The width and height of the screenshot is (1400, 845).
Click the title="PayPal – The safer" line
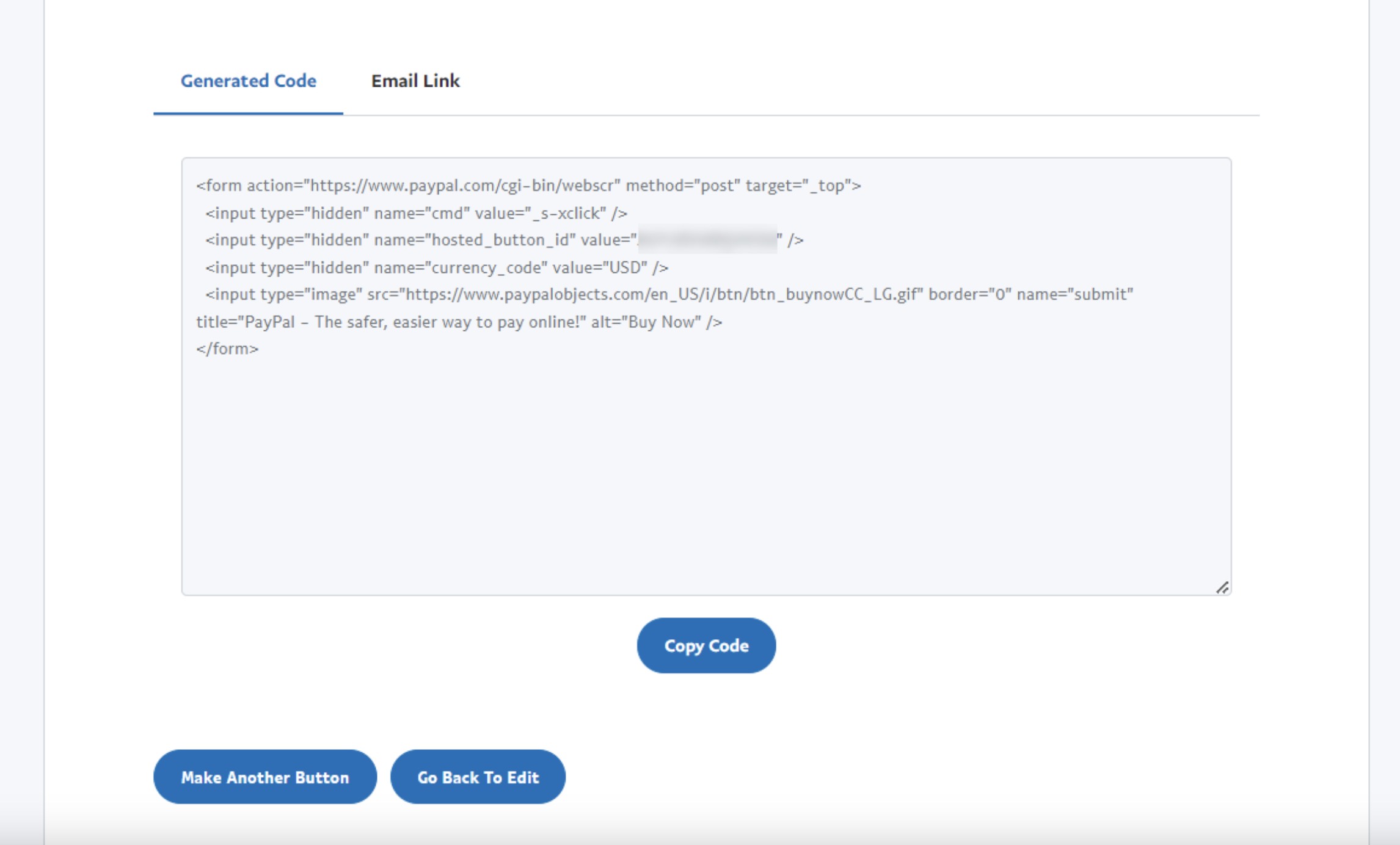[459, 322]
